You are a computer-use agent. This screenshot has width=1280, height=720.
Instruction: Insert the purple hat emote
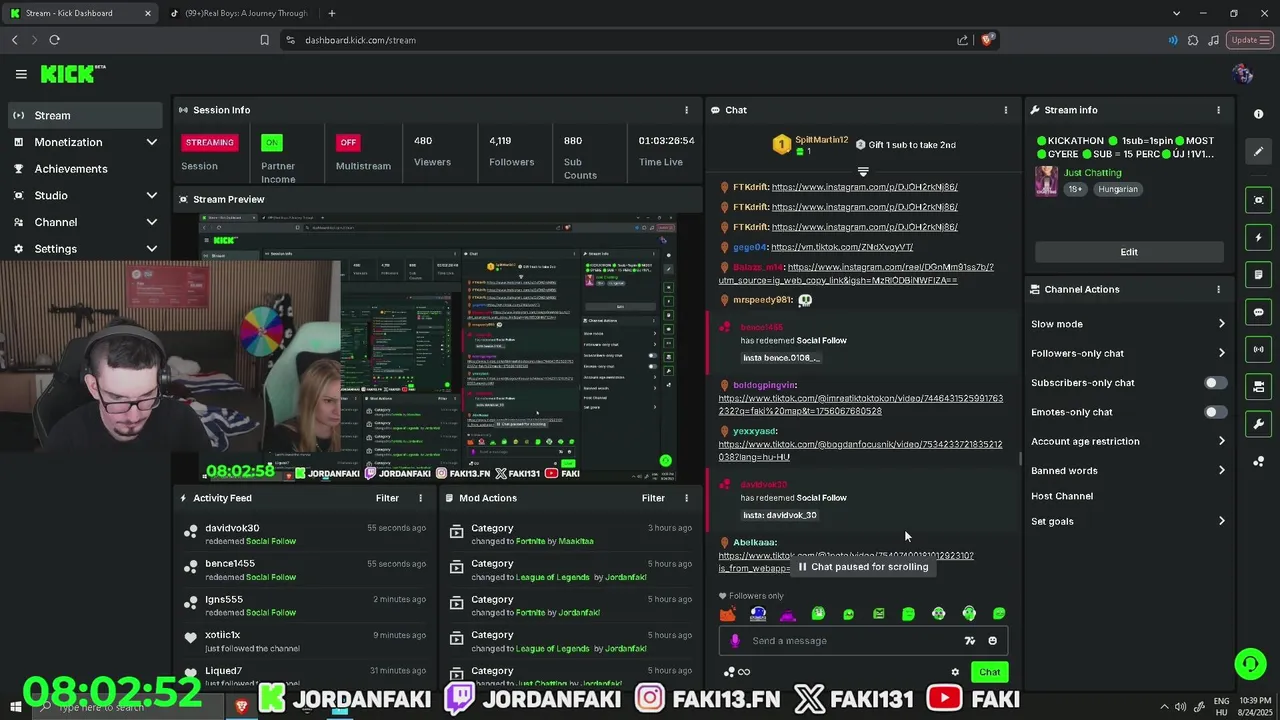[788, 614]
